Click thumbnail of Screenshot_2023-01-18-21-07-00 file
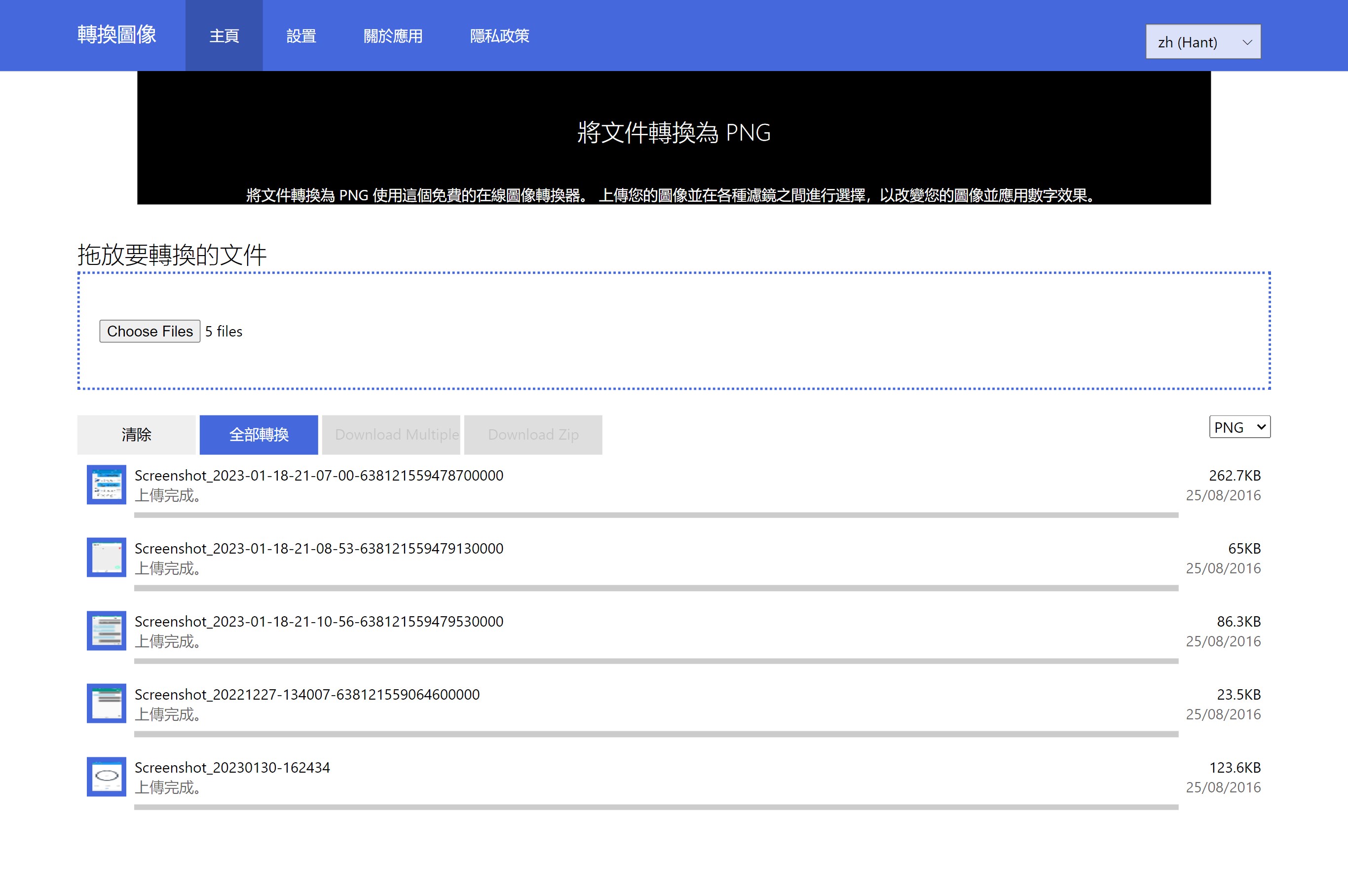Screen dimensions: 1348x896 tap(106, 485)
